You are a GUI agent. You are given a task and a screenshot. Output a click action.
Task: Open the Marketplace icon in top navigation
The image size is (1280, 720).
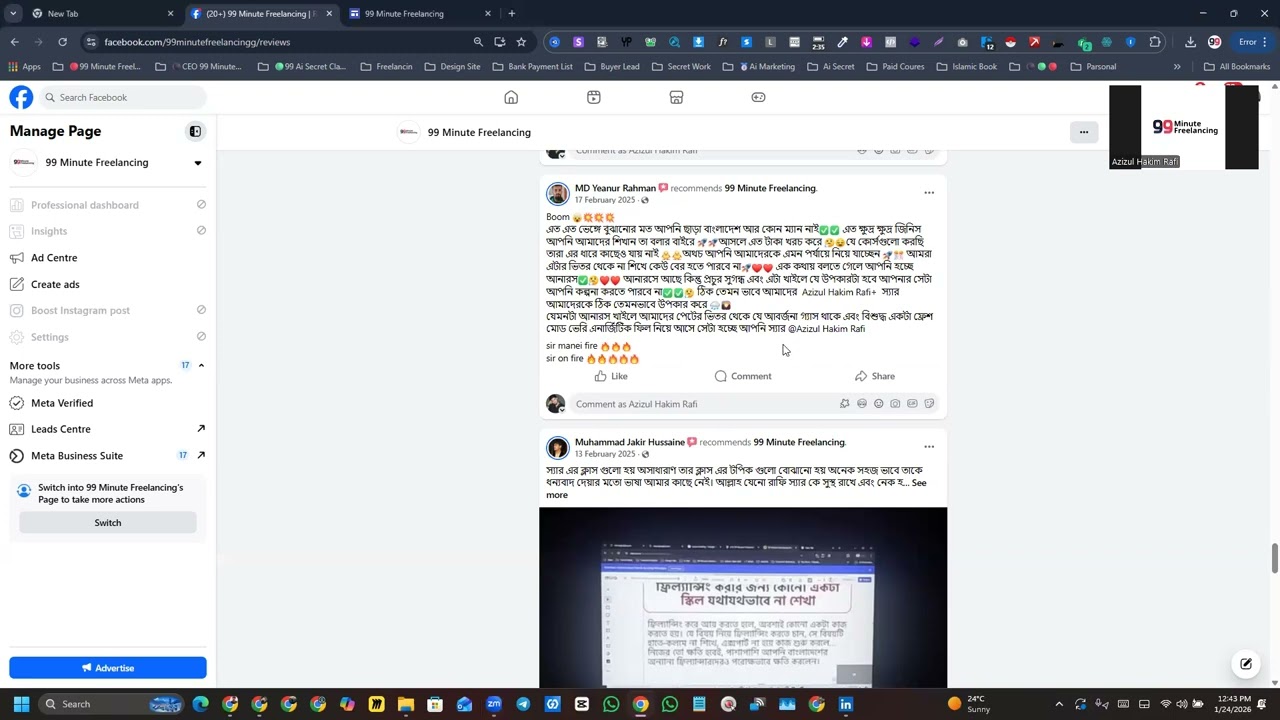676,97
